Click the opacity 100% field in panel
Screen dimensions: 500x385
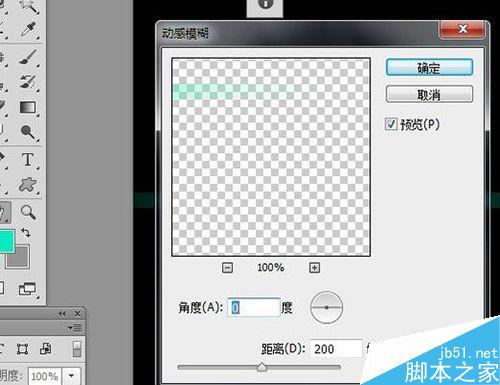click(x=45, y=376)
